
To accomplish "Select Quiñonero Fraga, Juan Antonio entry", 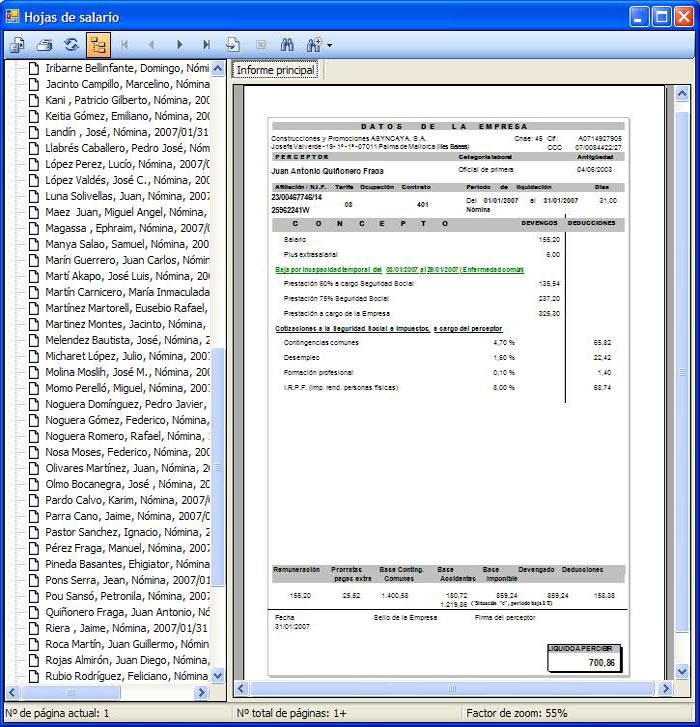I will click(x=127, y=611).
